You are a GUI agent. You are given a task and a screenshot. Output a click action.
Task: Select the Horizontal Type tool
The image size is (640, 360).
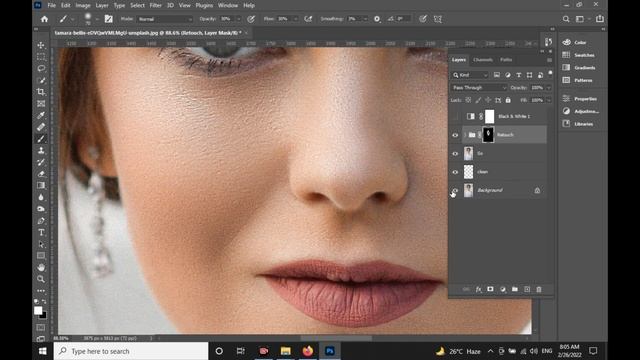41,232
